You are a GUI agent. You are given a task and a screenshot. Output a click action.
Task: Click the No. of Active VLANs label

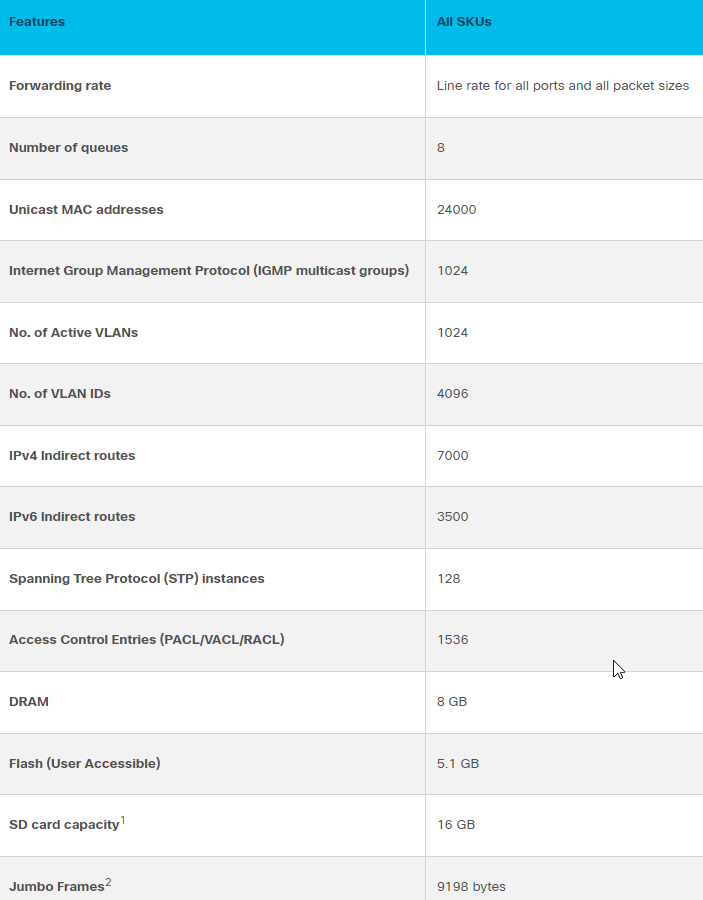coord(73,333)
